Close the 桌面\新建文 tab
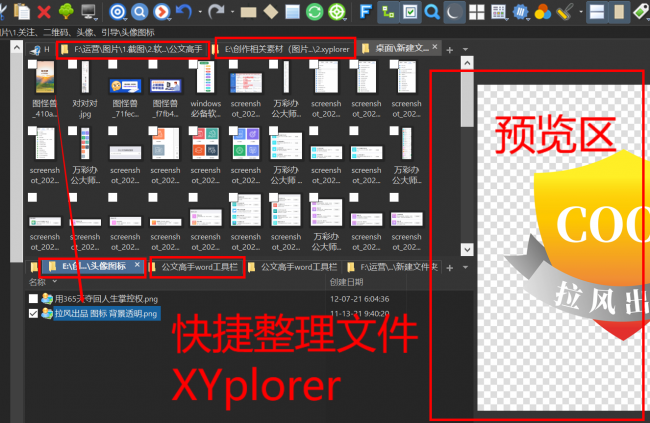Image resolution: width=650 pixels, height=423 pixels. [435, 47]
